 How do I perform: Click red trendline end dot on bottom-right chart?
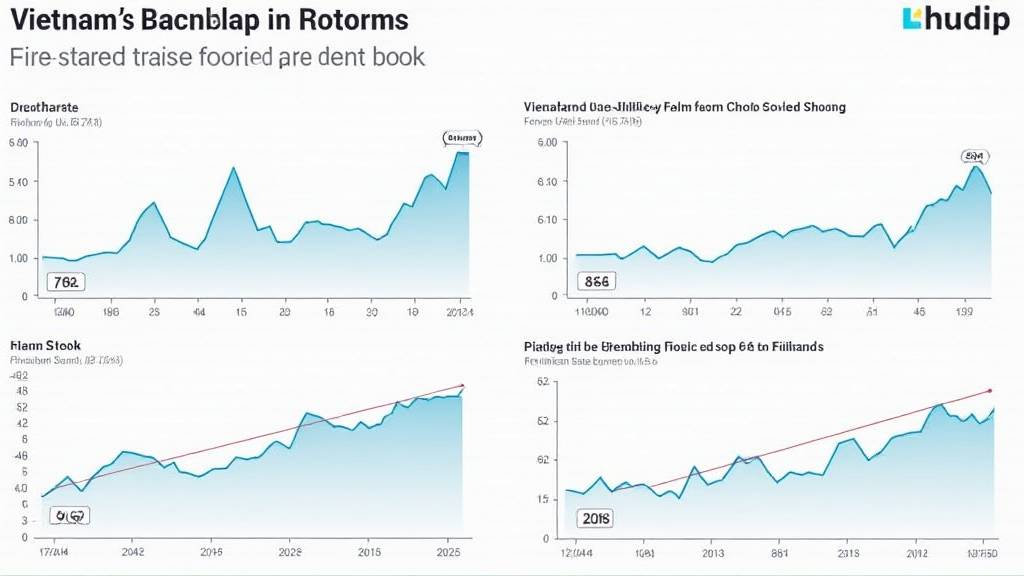point(989,390)
